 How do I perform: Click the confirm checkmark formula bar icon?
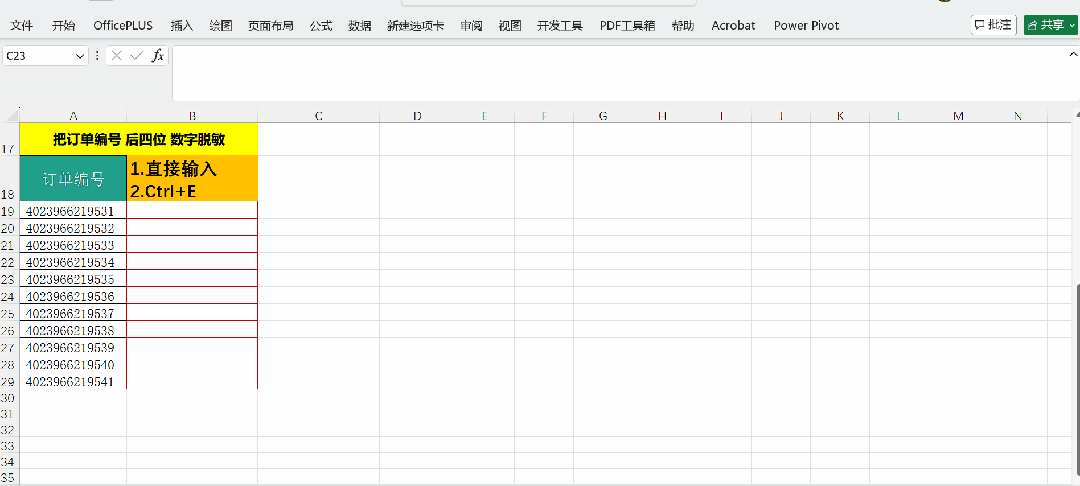[137, 56]
